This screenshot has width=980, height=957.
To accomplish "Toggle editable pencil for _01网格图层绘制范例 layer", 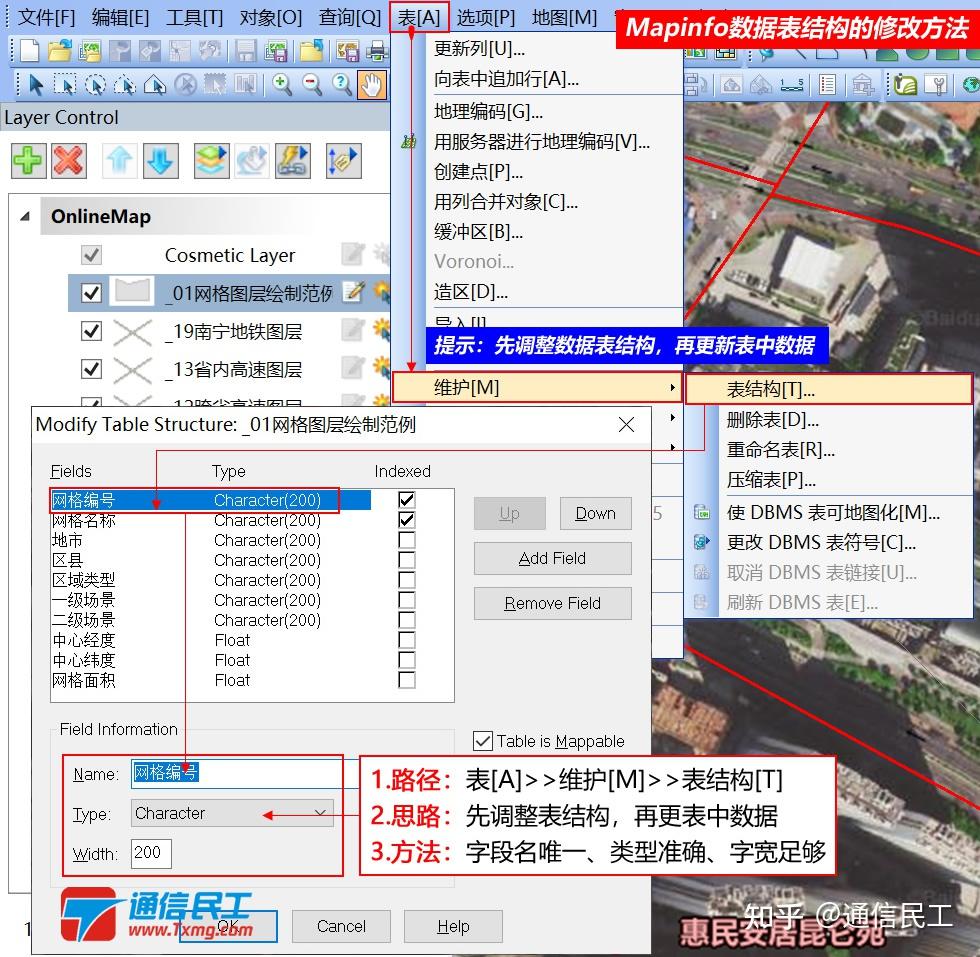I will pyautogui.click(x=353, y=292).
